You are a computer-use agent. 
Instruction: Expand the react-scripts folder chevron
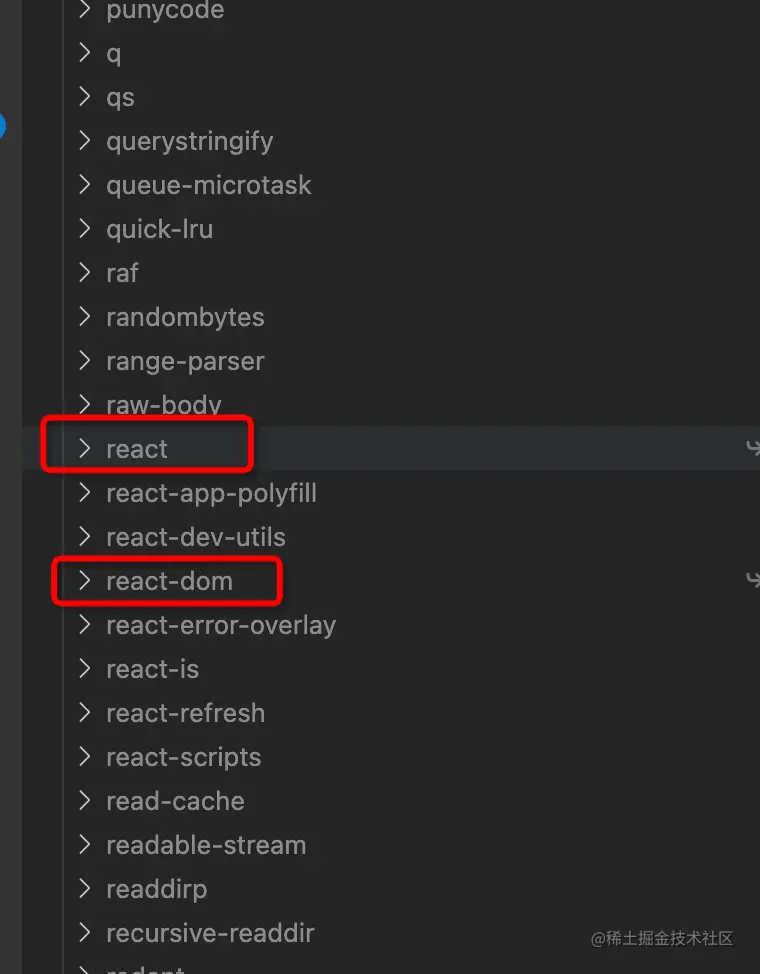pos(85,757)
